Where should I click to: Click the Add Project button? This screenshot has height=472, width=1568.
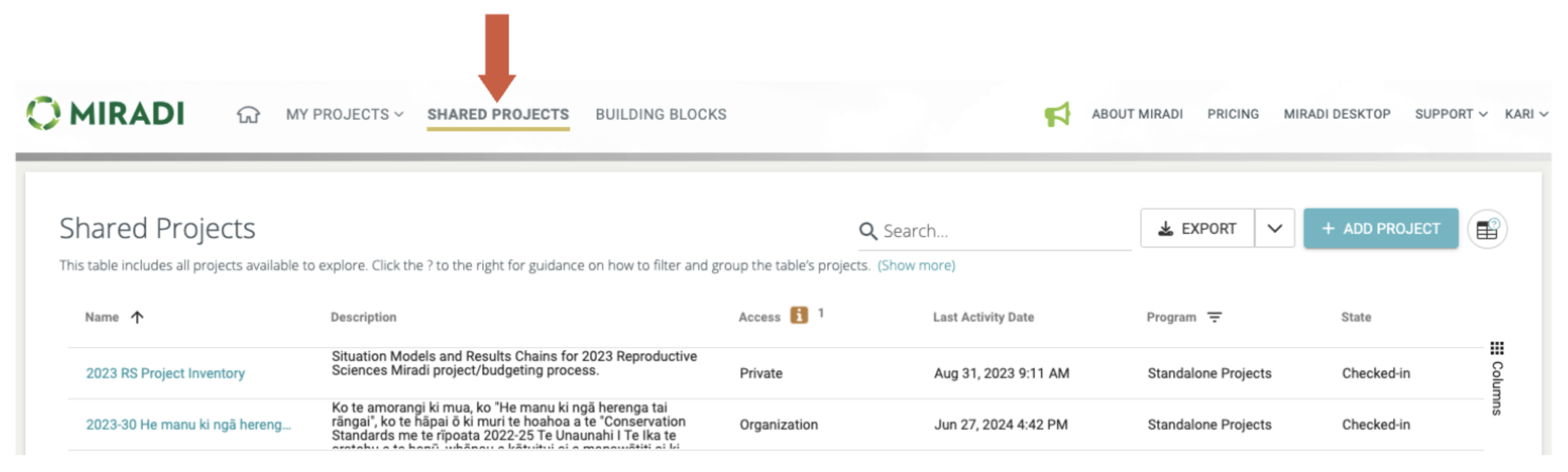(x=1381, y=229)
